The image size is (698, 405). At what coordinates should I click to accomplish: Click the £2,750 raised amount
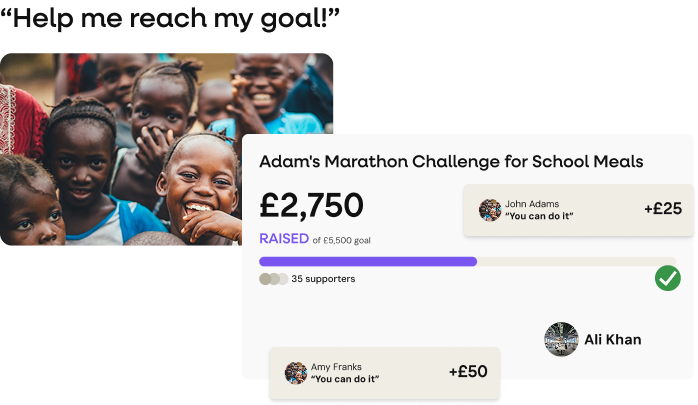[x=311, y=205]
